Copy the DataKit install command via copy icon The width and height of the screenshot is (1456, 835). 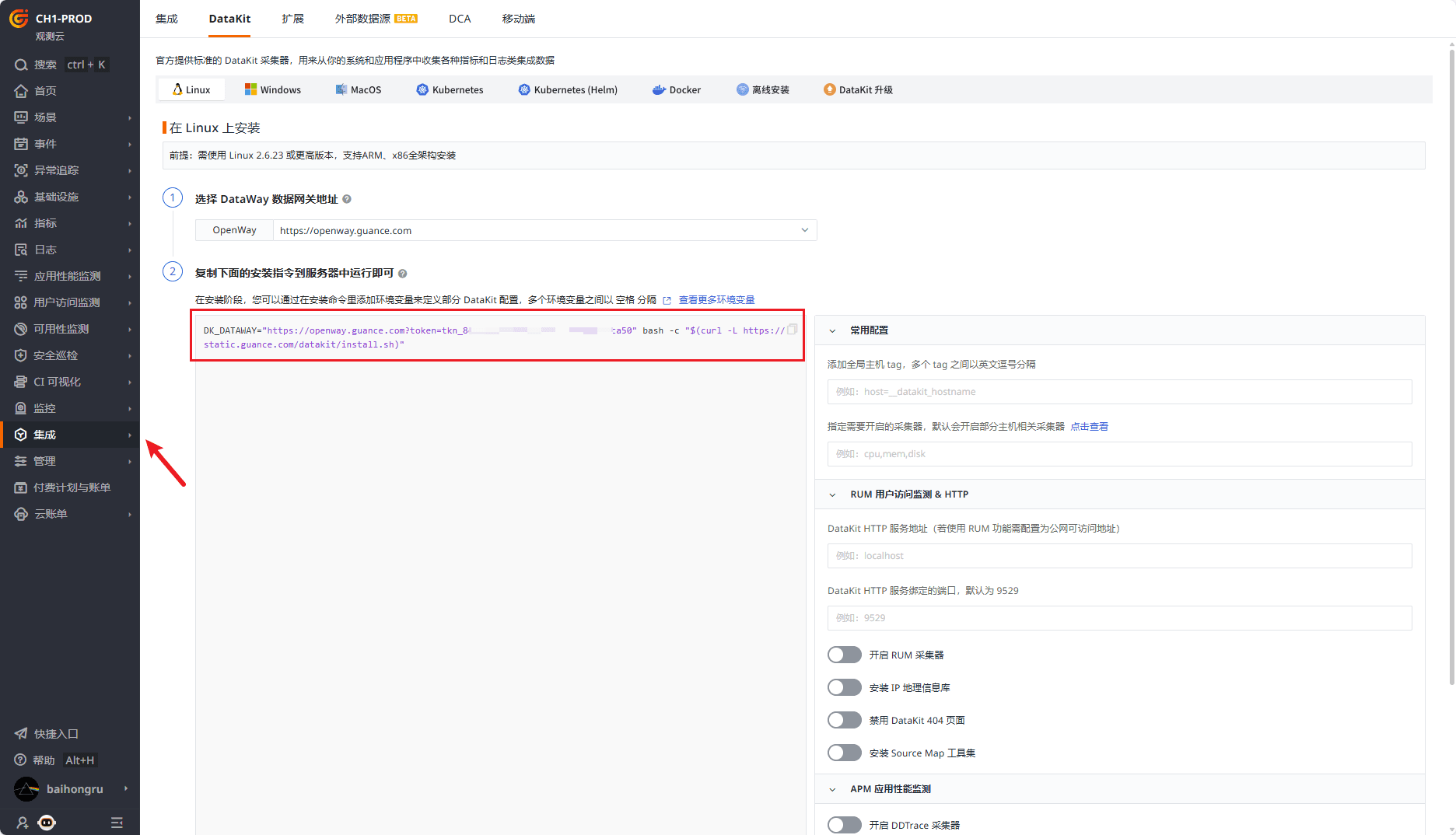tap(792, 329)
